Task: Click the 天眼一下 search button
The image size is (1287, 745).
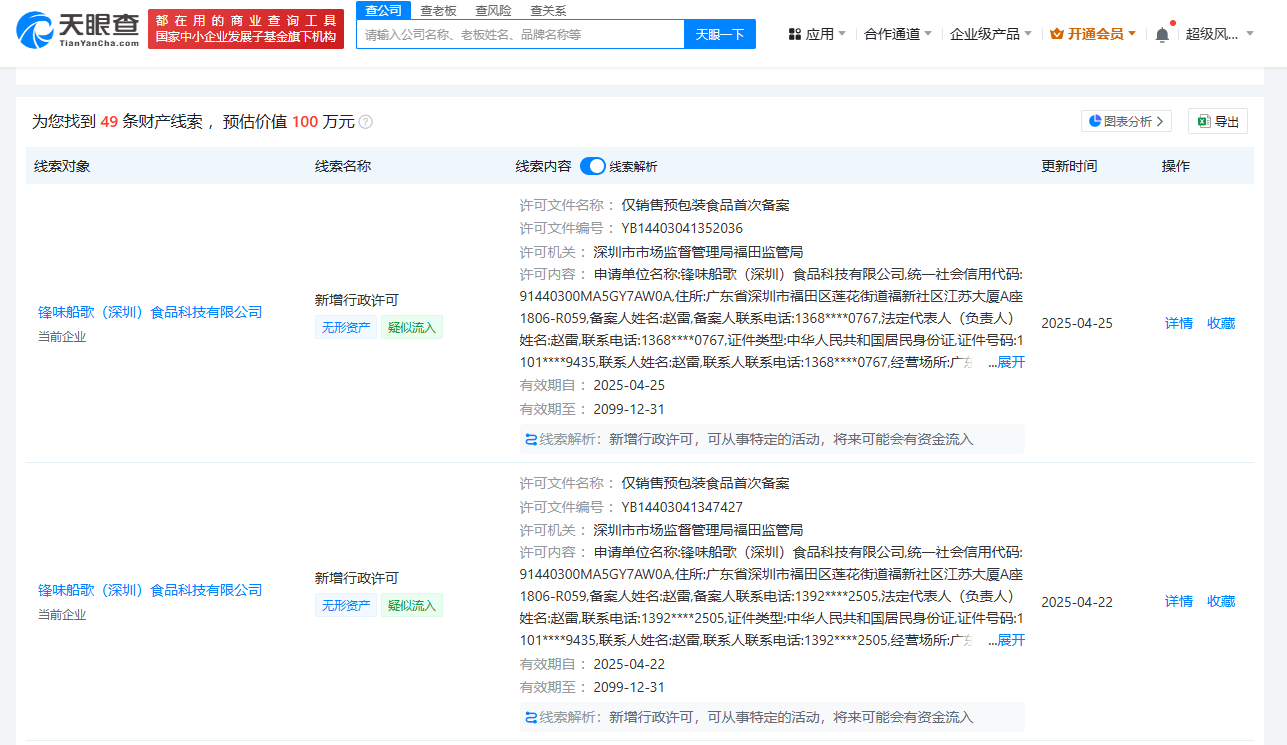Action: click(720, 34)
